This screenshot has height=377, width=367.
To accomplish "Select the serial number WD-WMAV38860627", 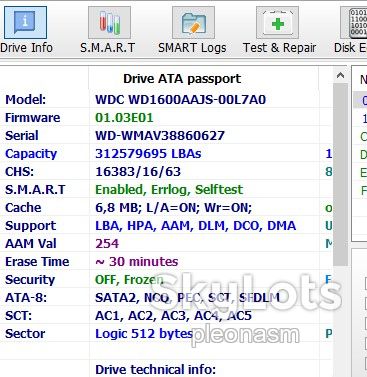I will point(160,136).
